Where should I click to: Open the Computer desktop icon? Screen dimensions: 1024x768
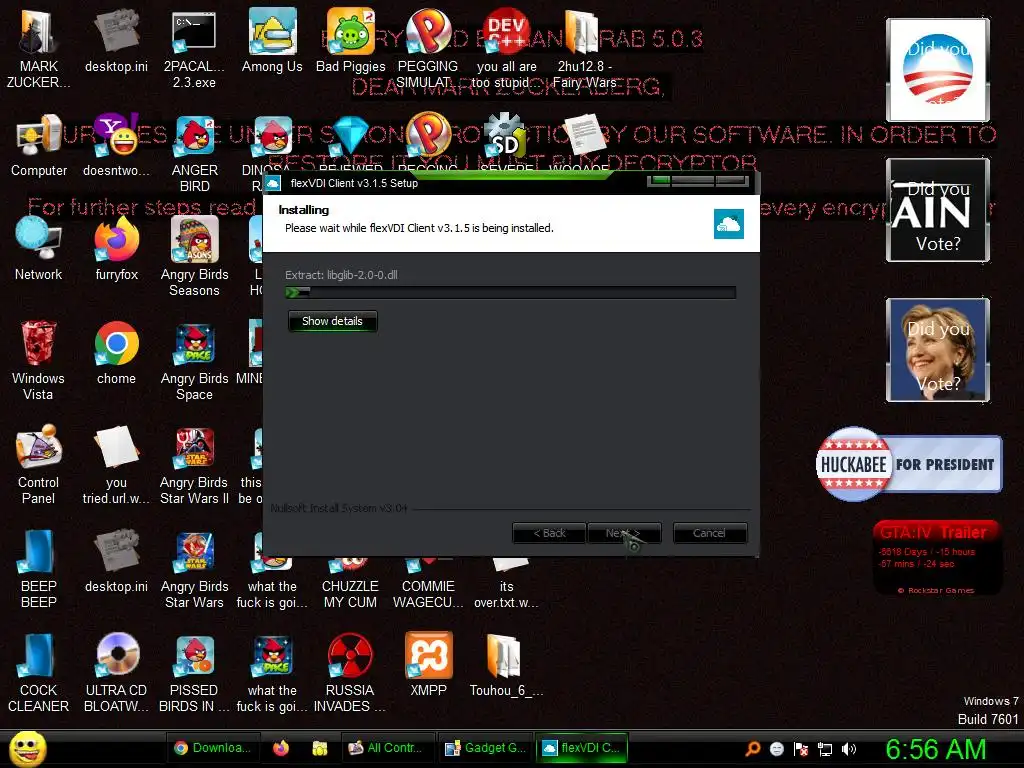[x=39, y=145]
